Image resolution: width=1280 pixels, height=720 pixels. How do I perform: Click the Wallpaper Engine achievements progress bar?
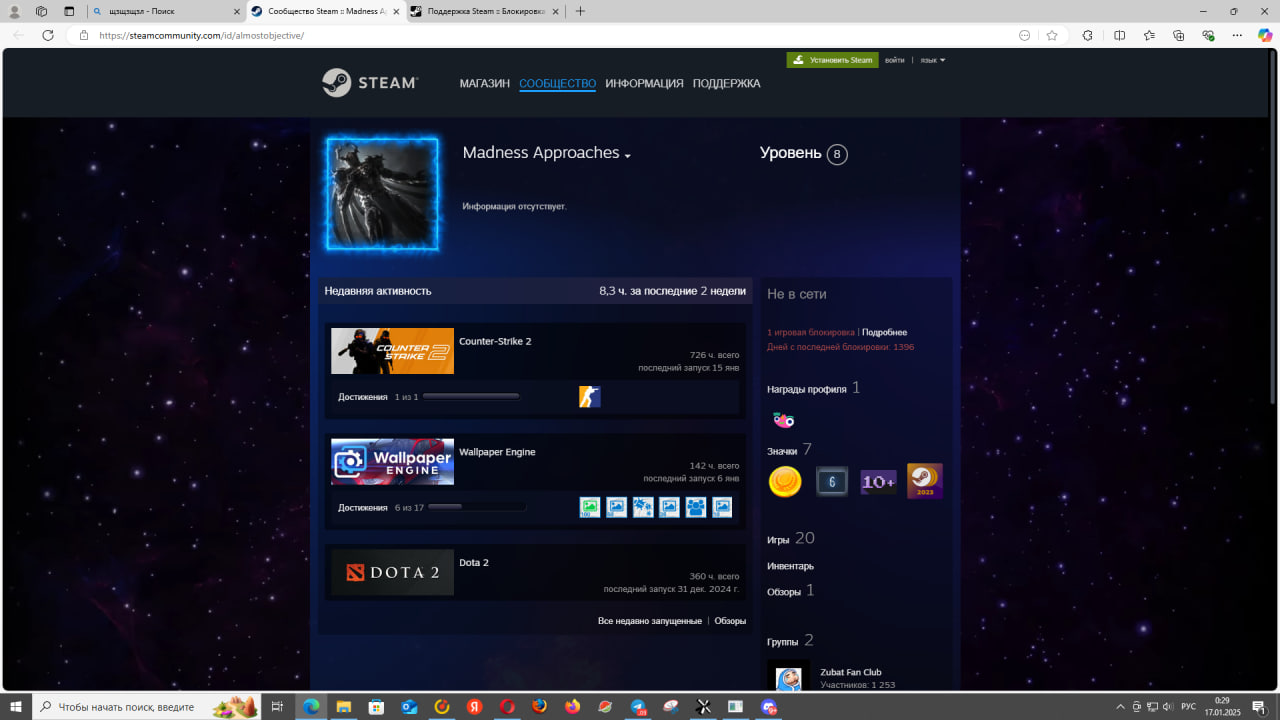click(x=477, y=507)
